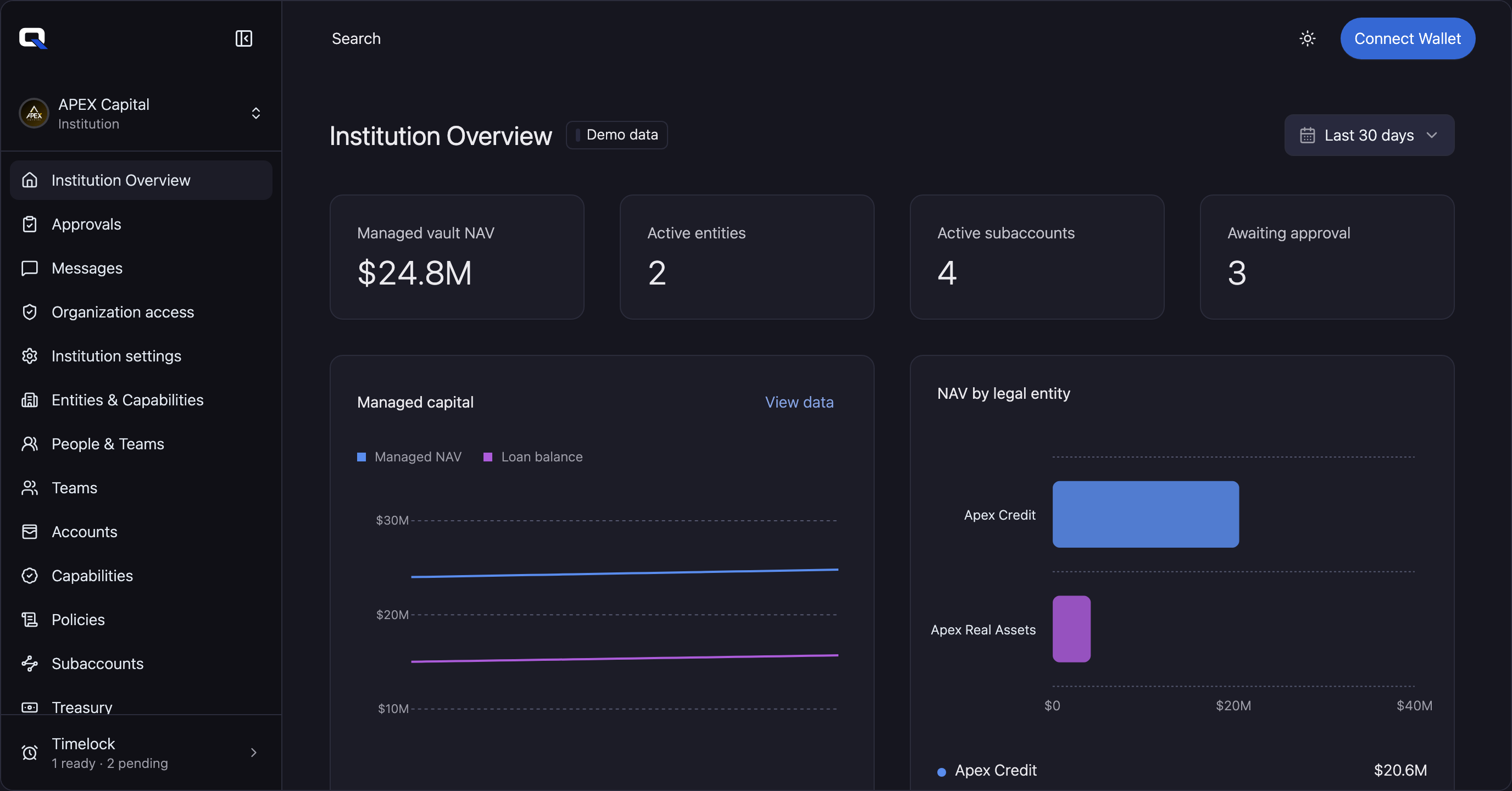Click the Accounts card icon
The height and width of the screenshot is (791, 1512).
tap(29, 532)
